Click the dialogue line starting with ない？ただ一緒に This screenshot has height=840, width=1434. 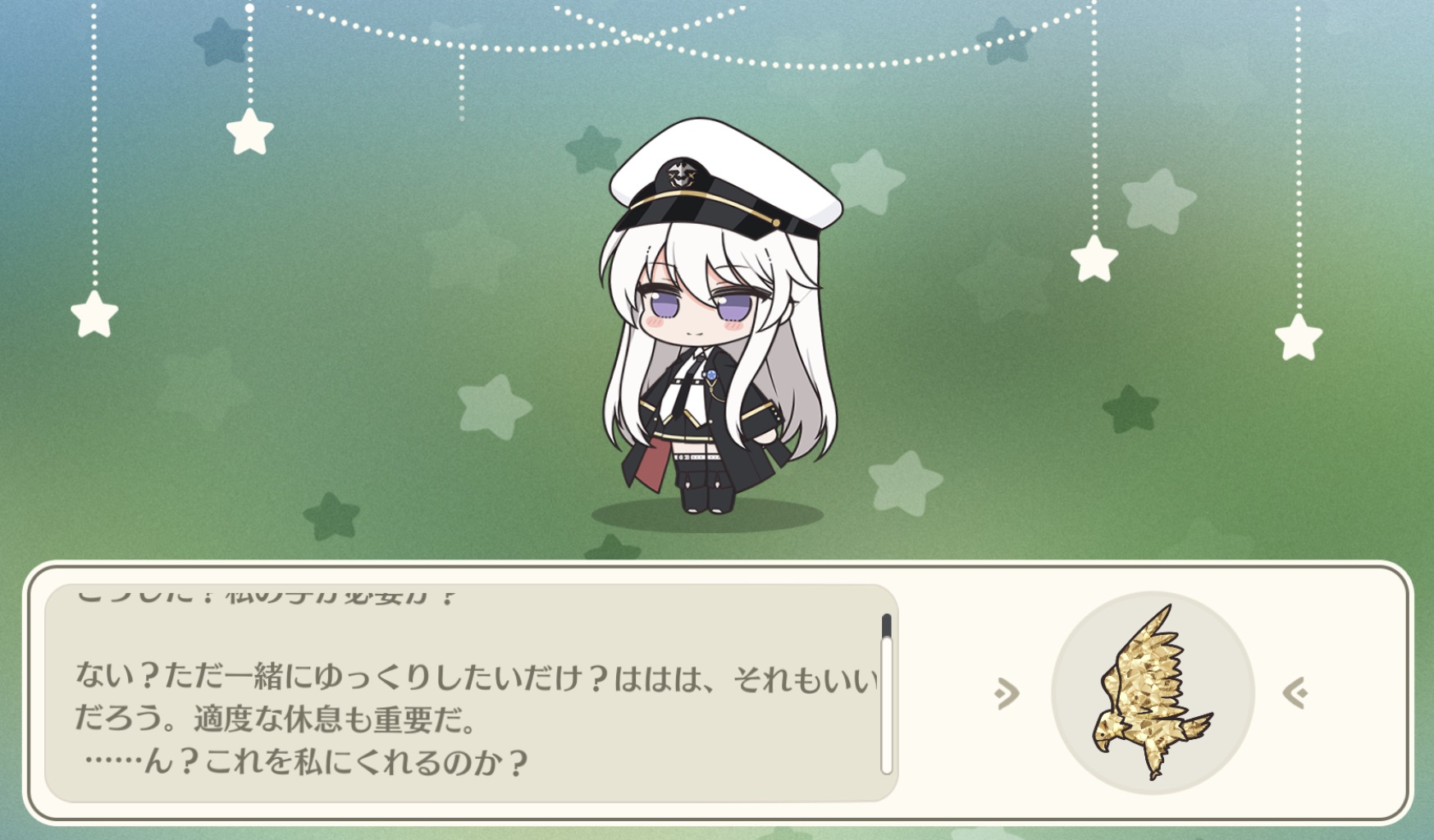476,678
